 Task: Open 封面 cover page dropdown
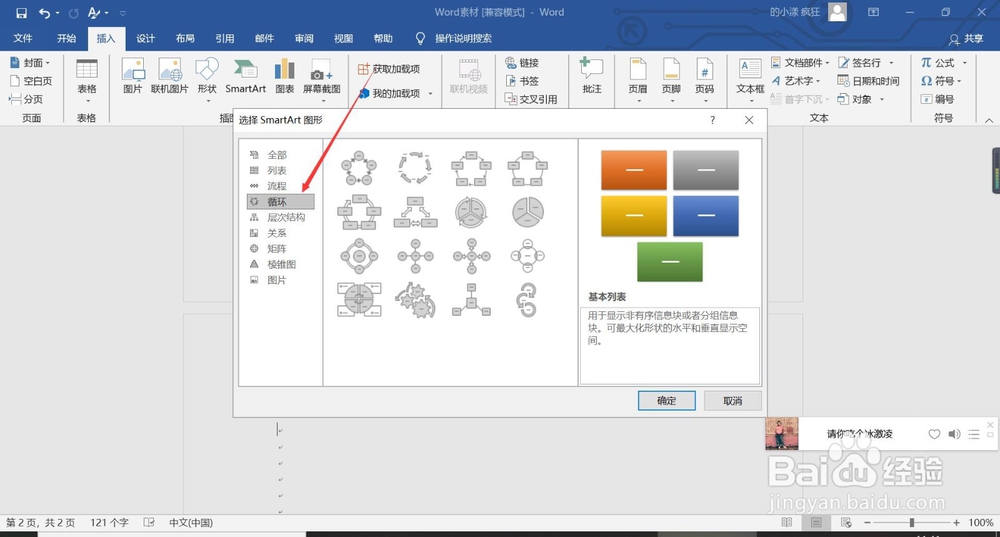pos(30,63)
